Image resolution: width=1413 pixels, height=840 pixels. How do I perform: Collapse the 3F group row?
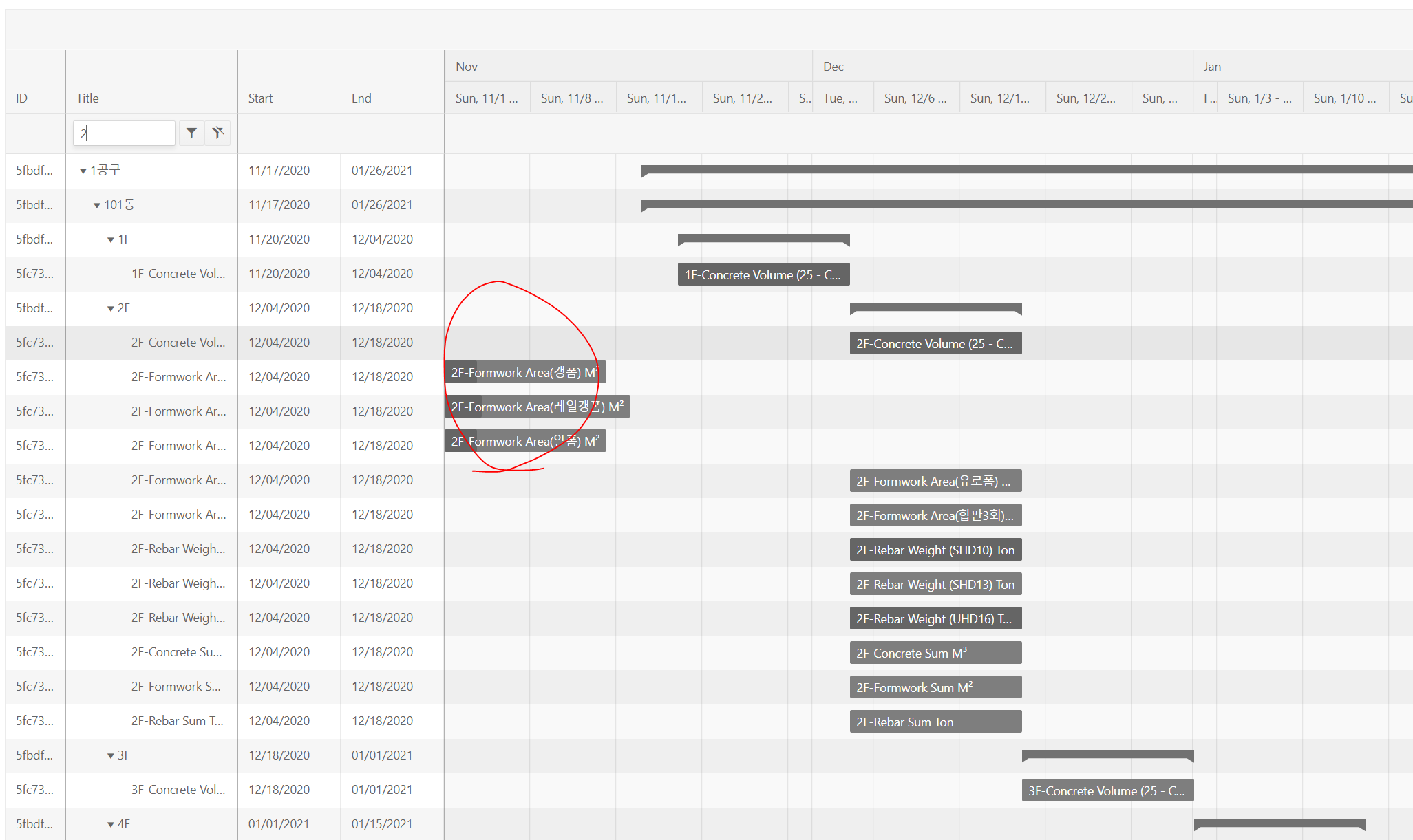point(111,755)
